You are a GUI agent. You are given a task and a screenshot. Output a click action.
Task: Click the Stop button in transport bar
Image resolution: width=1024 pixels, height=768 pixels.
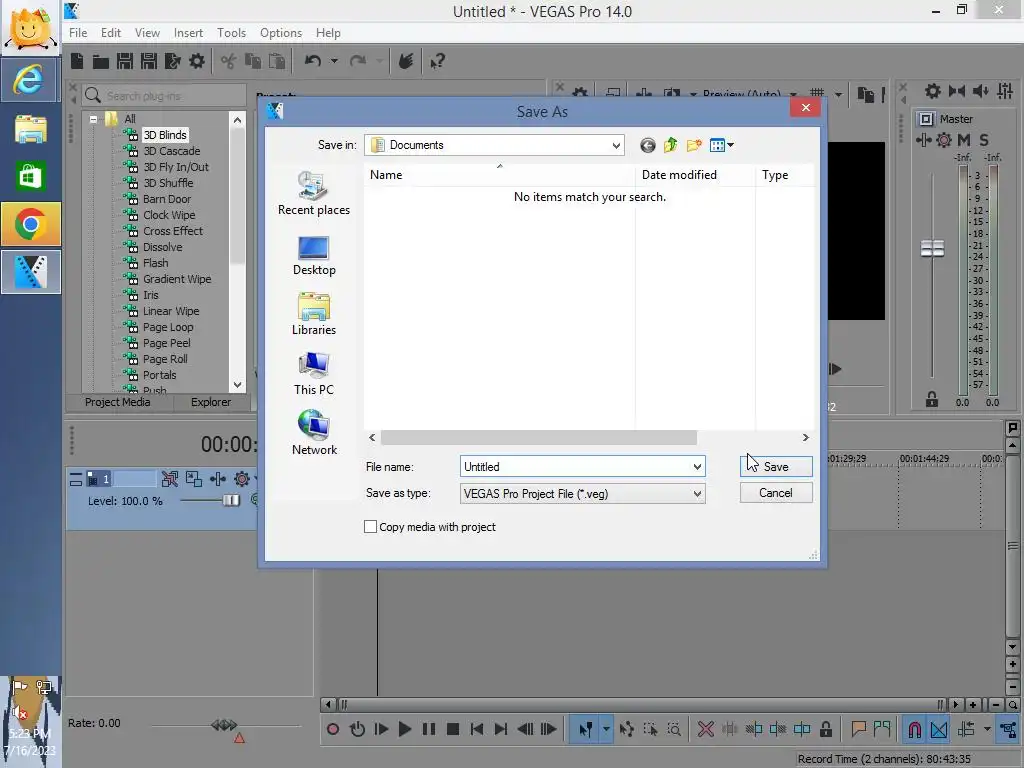453,729
